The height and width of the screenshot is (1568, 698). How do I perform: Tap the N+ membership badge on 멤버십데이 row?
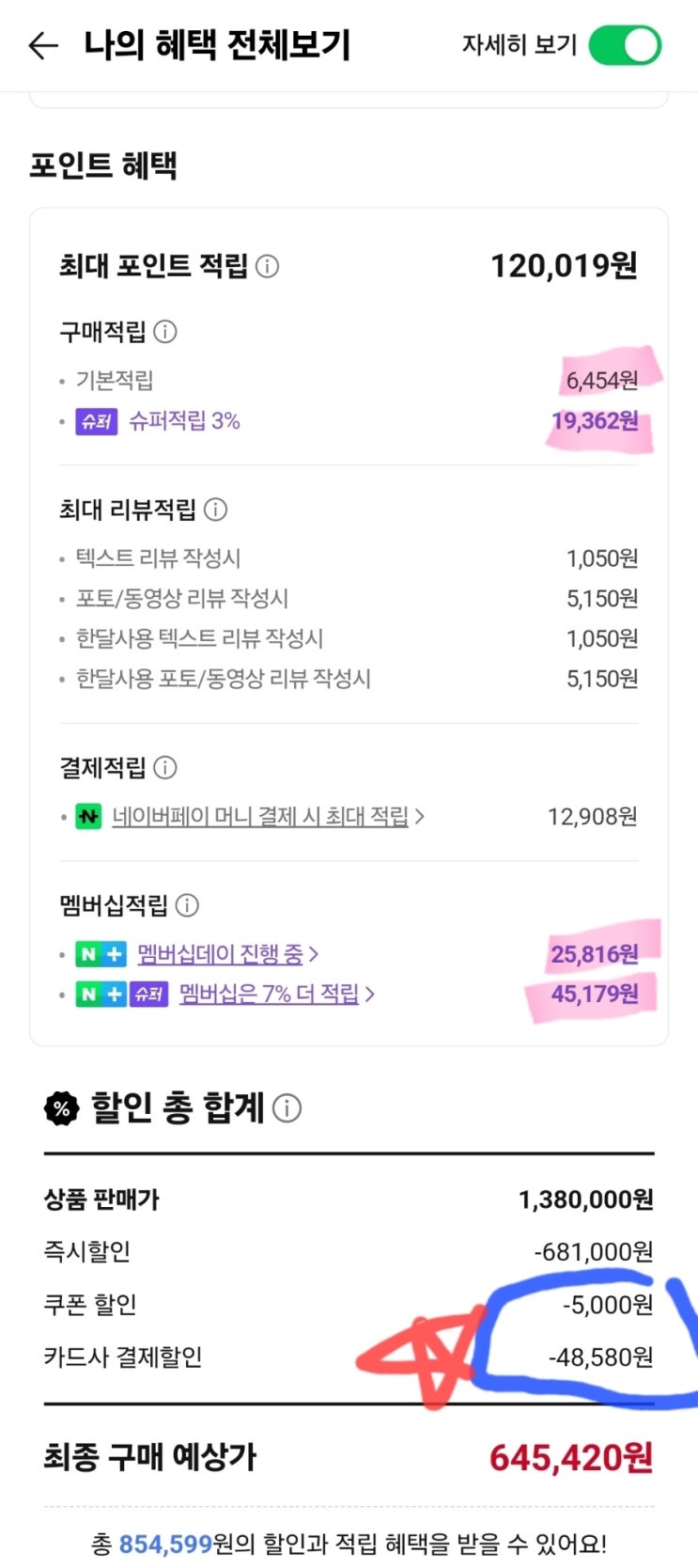(101, 954)
